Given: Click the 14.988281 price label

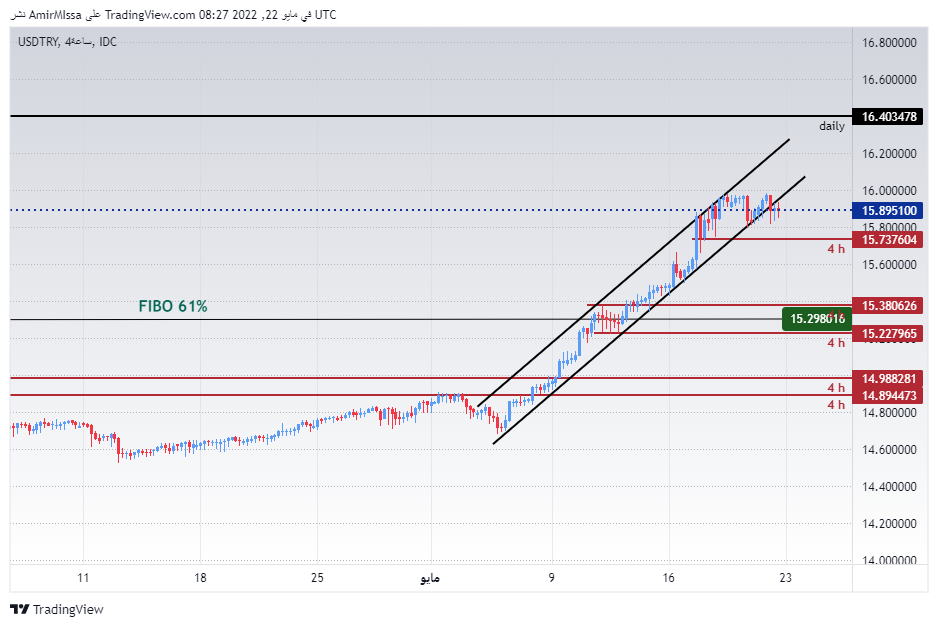Looking at the screenshot, I should (888, 379).
